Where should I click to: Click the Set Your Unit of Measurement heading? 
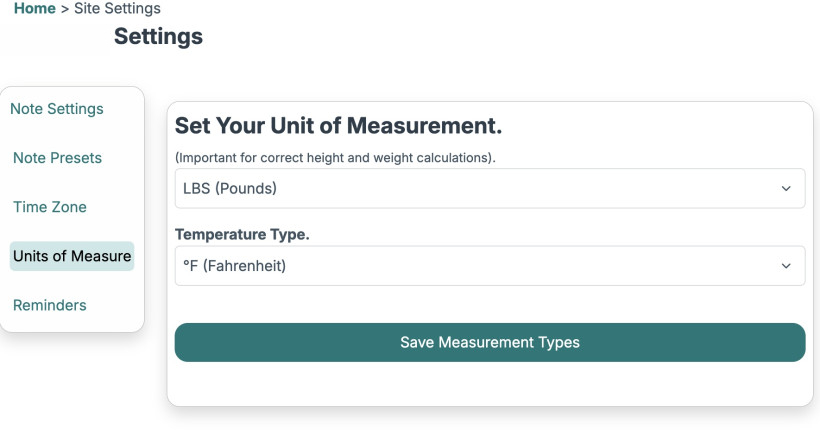(x=338, y=127)
